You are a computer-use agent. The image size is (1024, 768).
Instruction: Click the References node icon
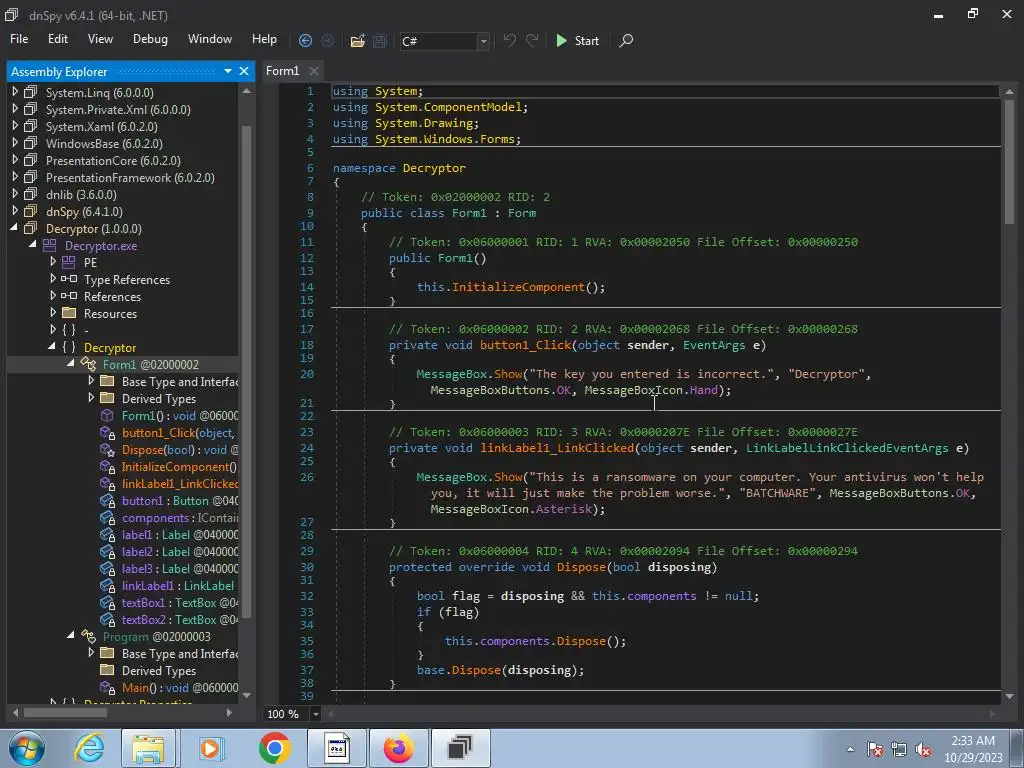(x=69, y=296)
